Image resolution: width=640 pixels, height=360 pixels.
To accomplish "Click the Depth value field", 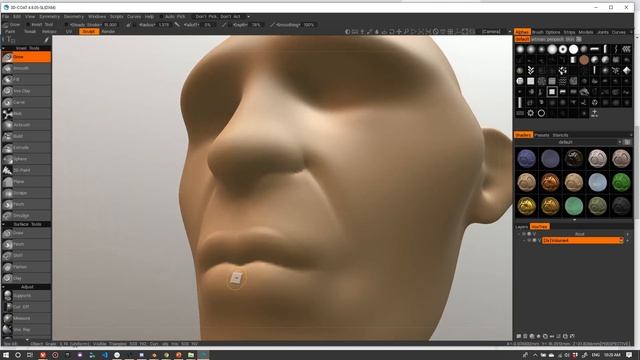I will 256,25.
